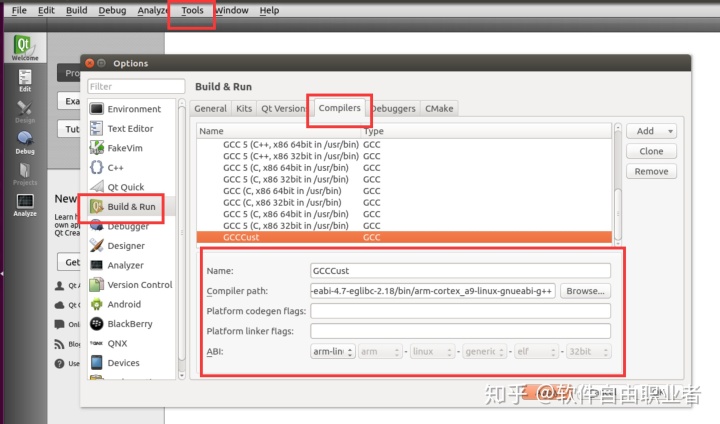Click the Platform codegen flags field
Image resolution: width=720 pixels, height=424 pixels.
pyautogui.click(x=461, y=311)
